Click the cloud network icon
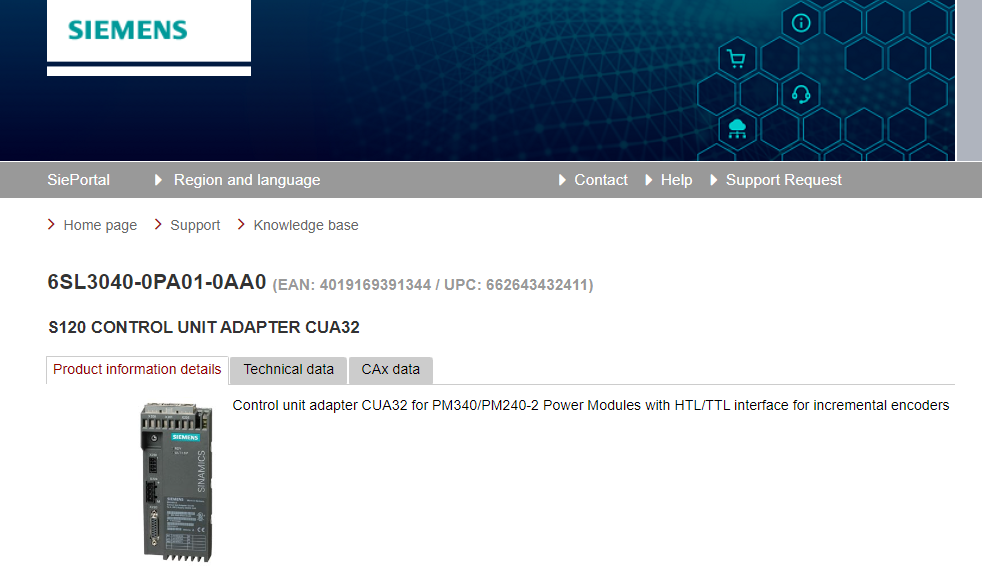 pos(738,128)
